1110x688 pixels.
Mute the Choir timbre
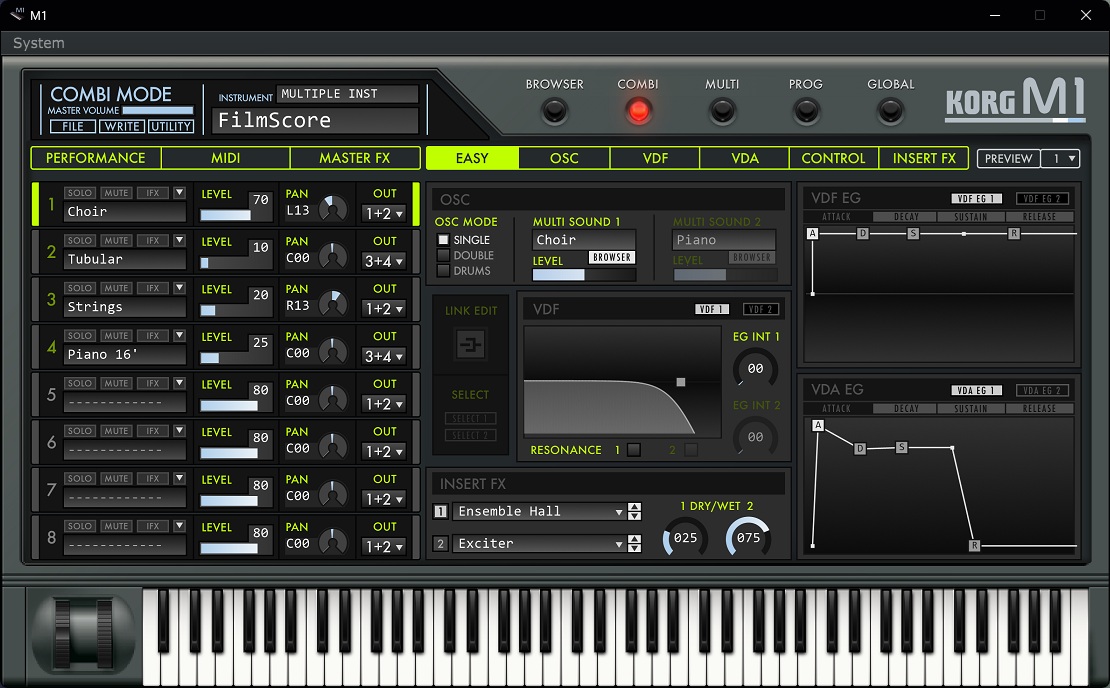pos(116,193)
